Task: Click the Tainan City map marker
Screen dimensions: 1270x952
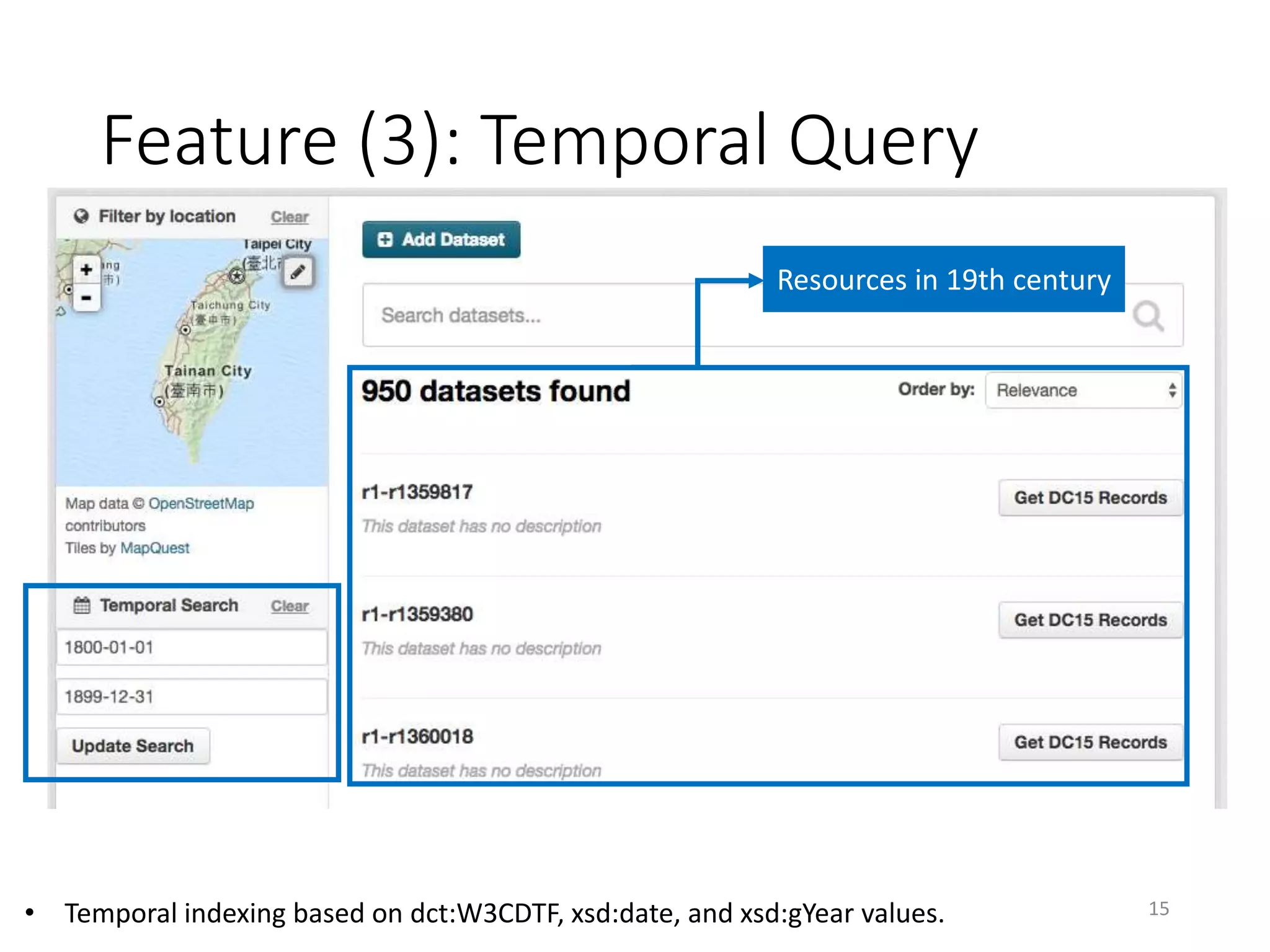Action: point(159,402)
